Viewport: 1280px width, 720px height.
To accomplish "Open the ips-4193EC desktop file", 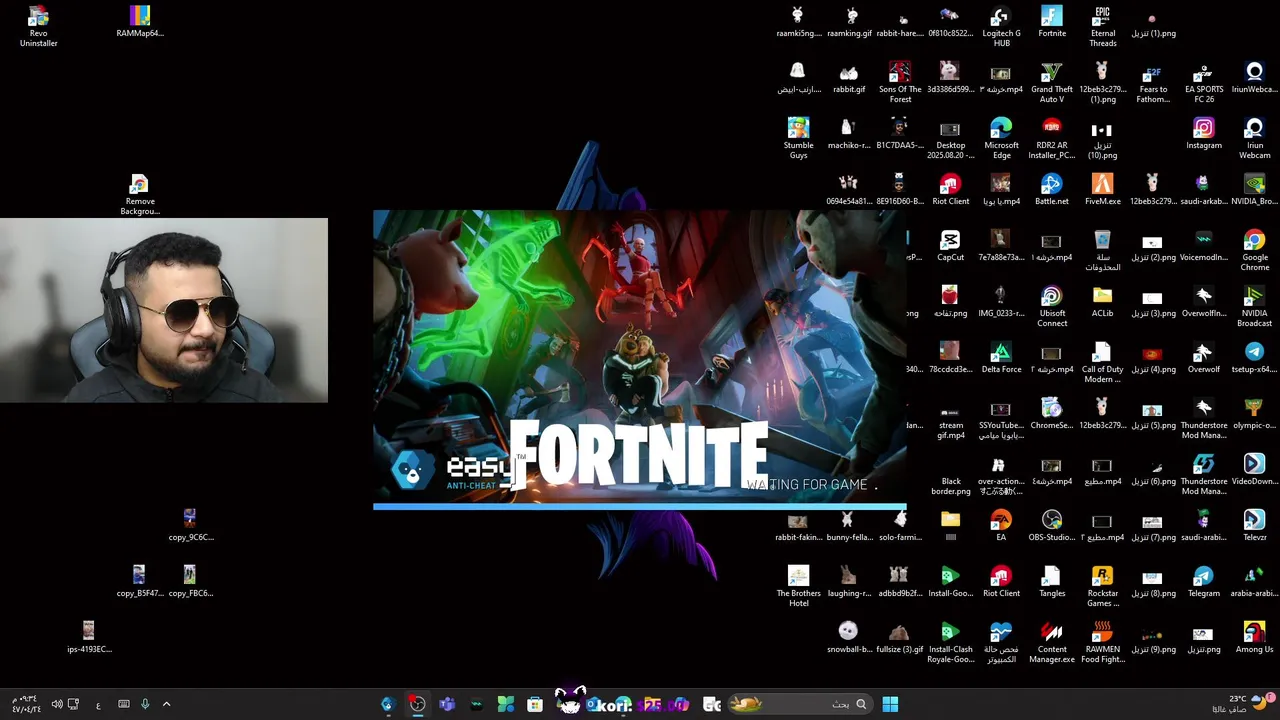I will click(89, 638).
